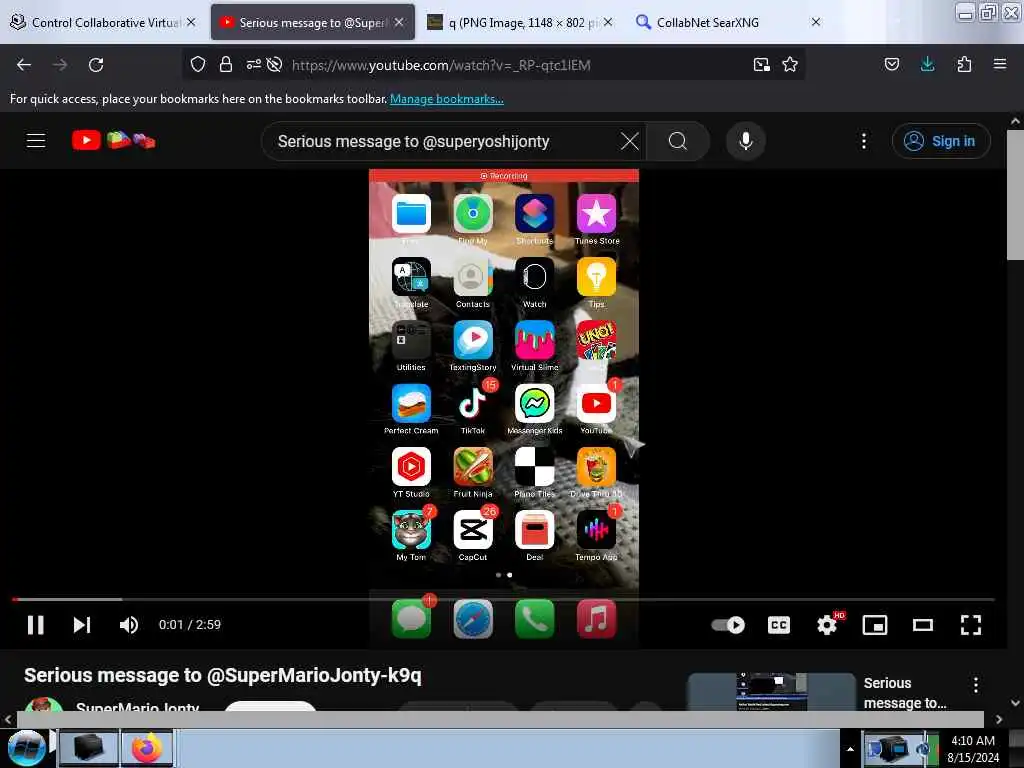Screen dimensions: 1024x768
Task: Open YouTube settings three-dot menu
Action: (x=863, y=141)
